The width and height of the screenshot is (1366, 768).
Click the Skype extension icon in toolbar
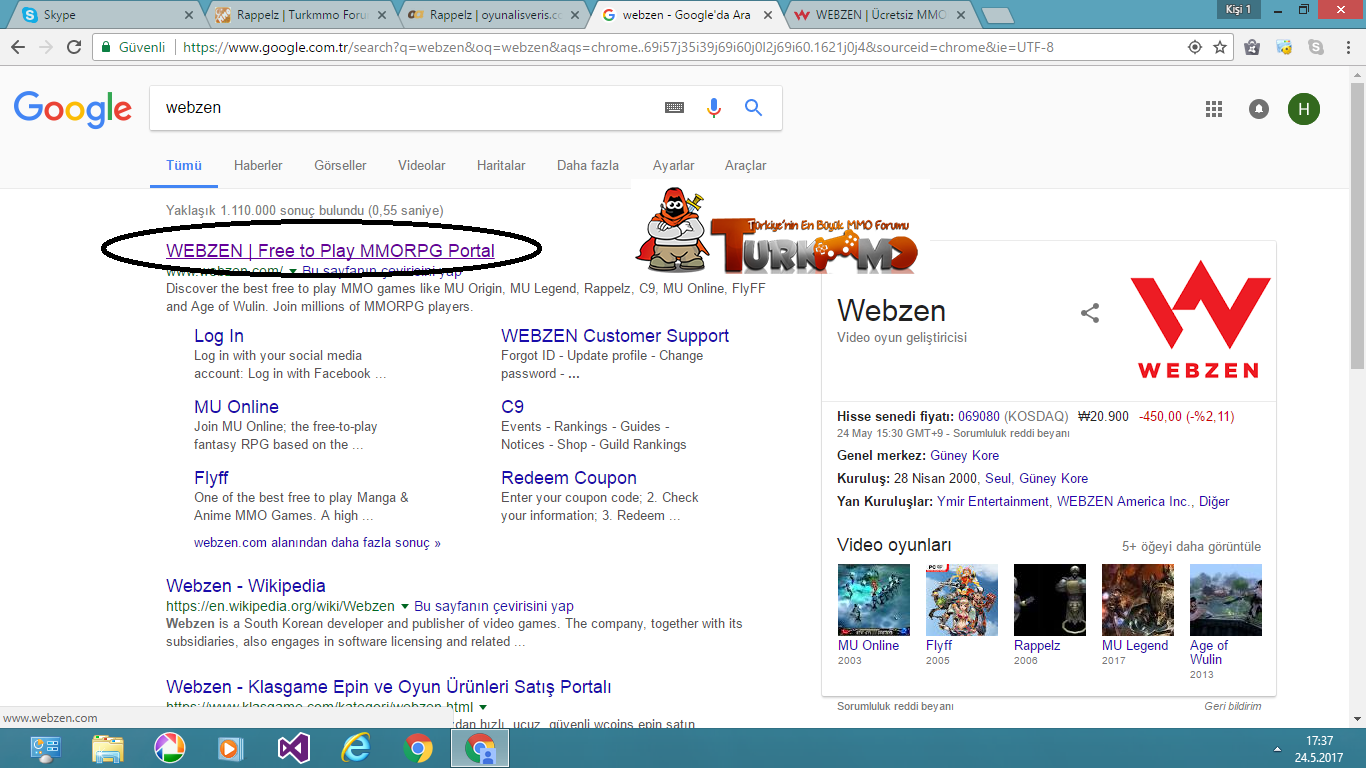pos(1316,47)
